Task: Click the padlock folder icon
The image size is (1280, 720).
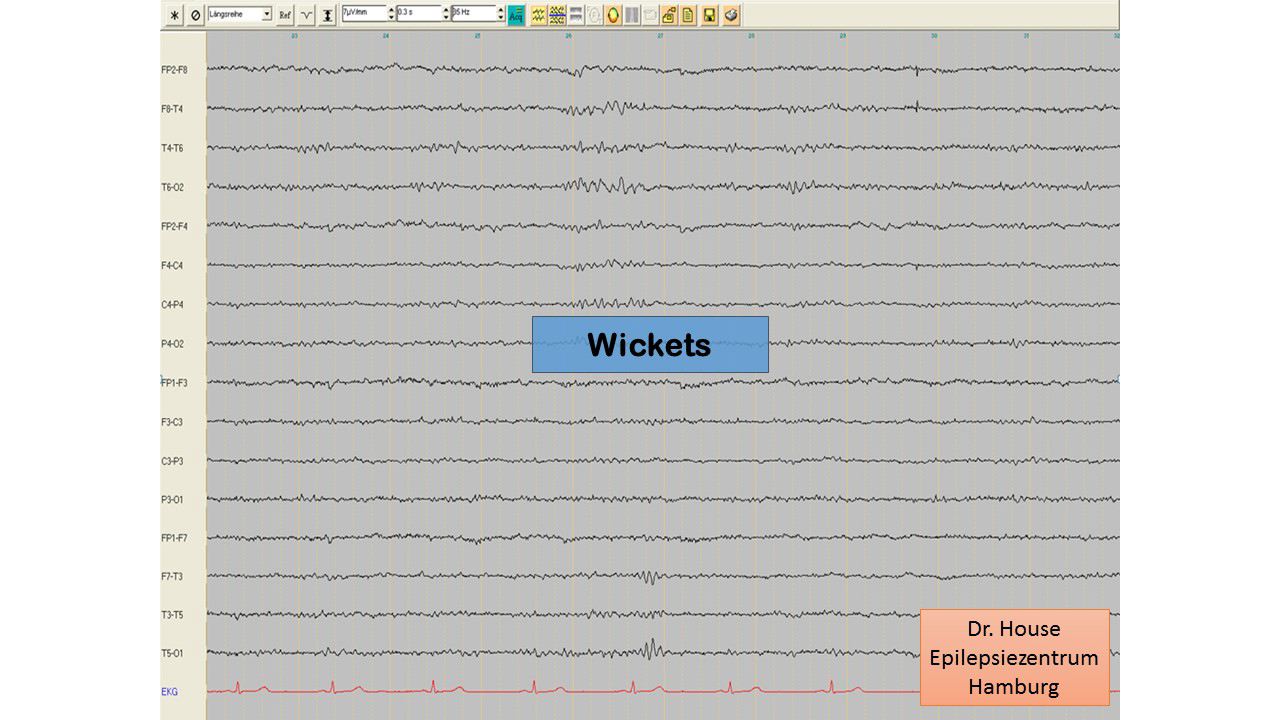Action: point(669,15)
